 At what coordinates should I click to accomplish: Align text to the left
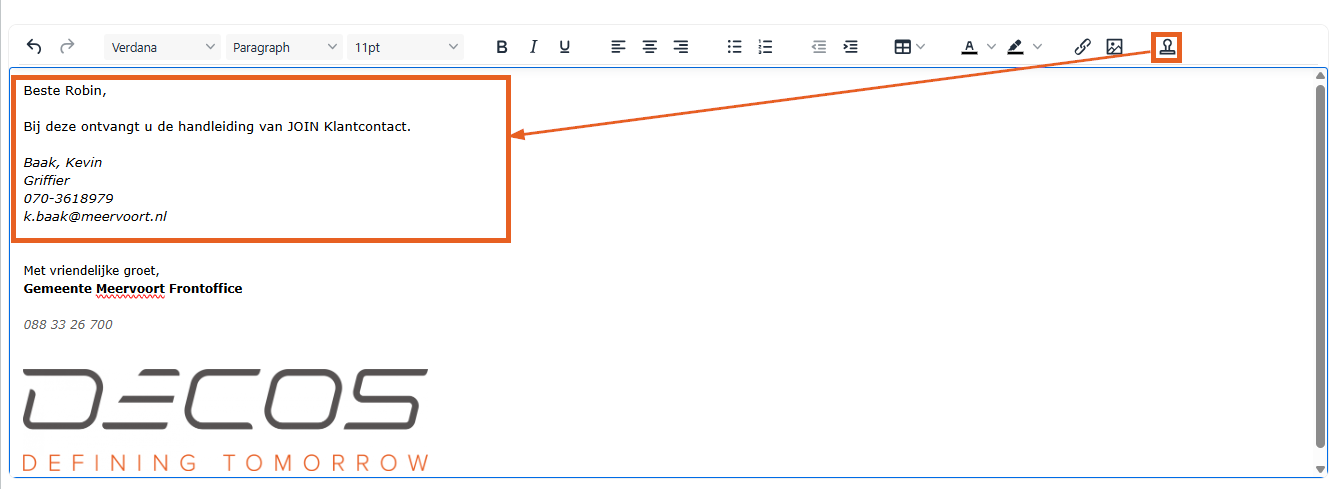(x=619, y=47)
